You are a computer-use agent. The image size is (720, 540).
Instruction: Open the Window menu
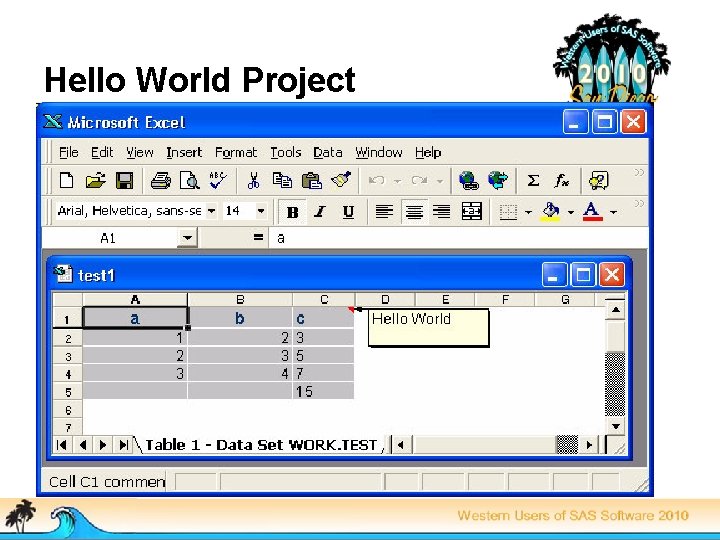(x=379, y=152)
